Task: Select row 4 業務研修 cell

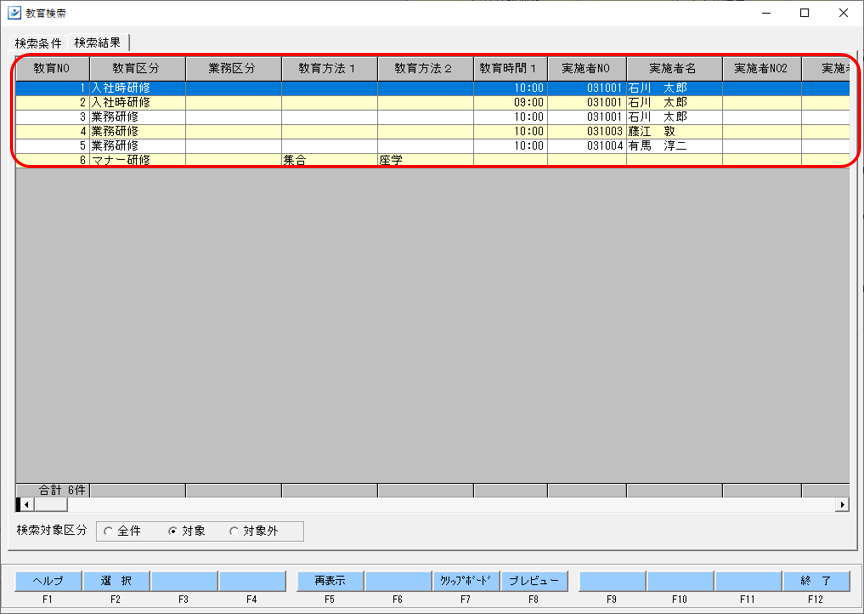Action: click(x=137, y=131)
